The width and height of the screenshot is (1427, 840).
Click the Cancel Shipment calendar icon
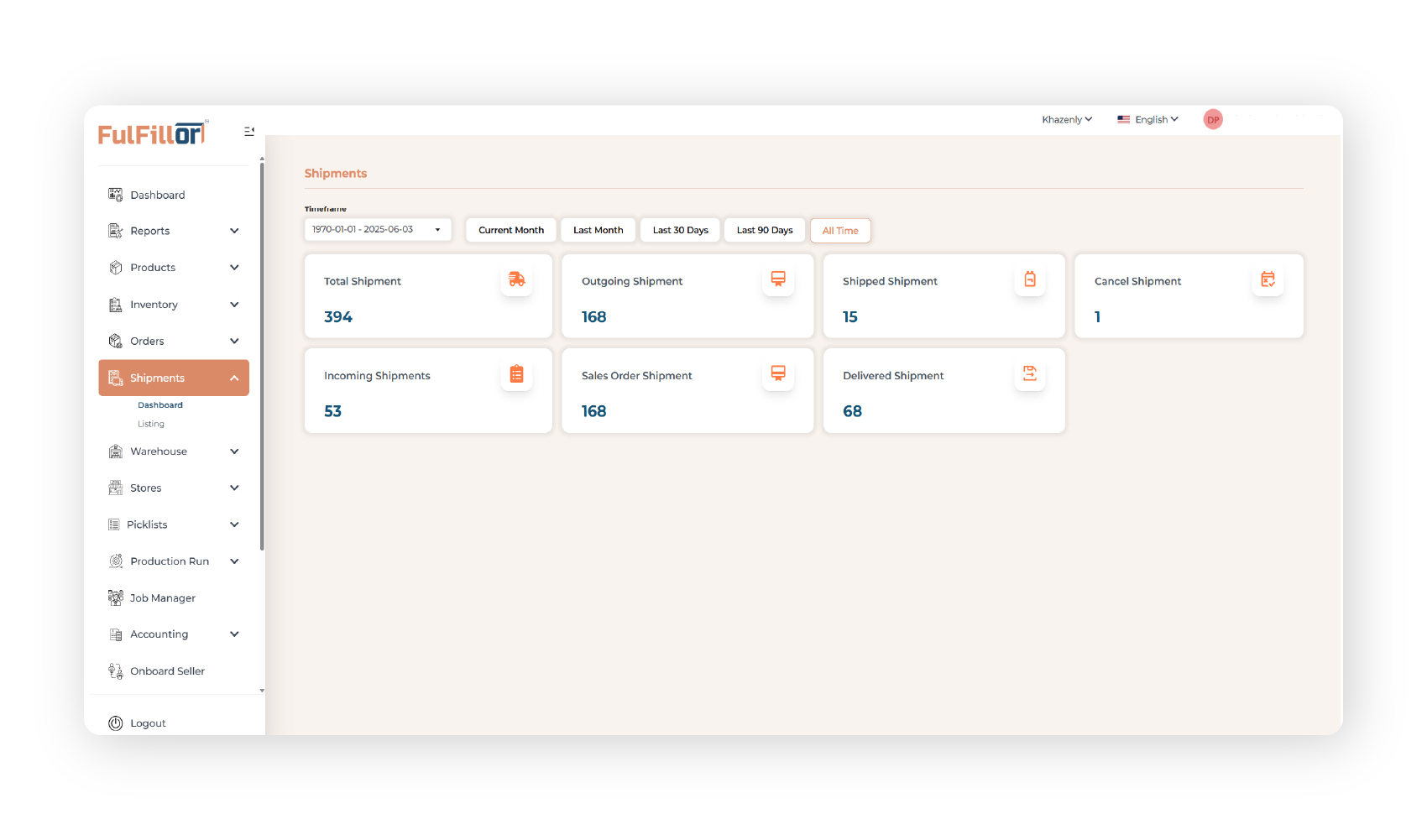[1268, 279]
